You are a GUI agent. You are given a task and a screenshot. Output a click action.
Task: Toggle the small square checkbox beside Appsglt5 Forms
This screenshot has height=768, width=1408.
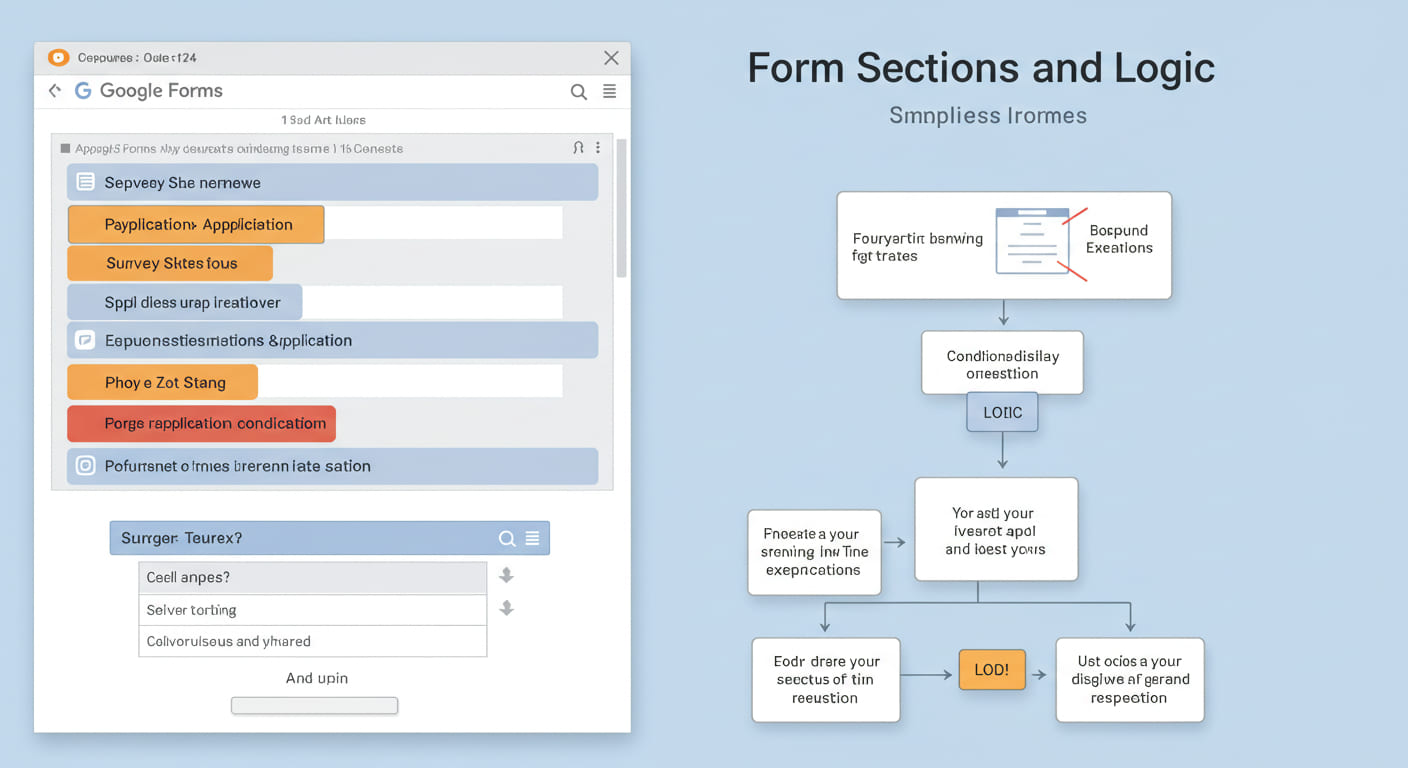(65, 149)
